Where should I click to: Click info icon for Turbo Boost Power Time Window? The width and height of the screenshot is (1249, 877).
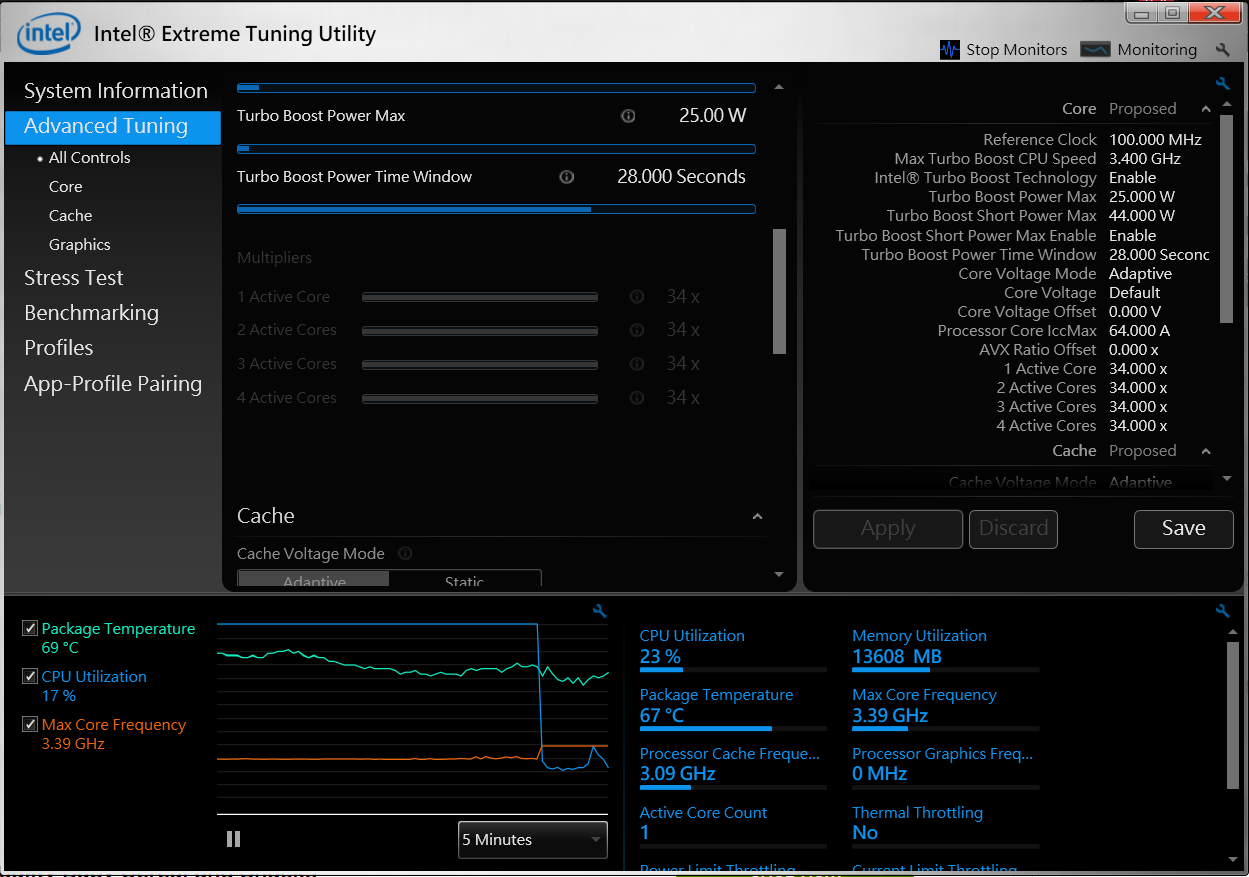coord(567,177)
